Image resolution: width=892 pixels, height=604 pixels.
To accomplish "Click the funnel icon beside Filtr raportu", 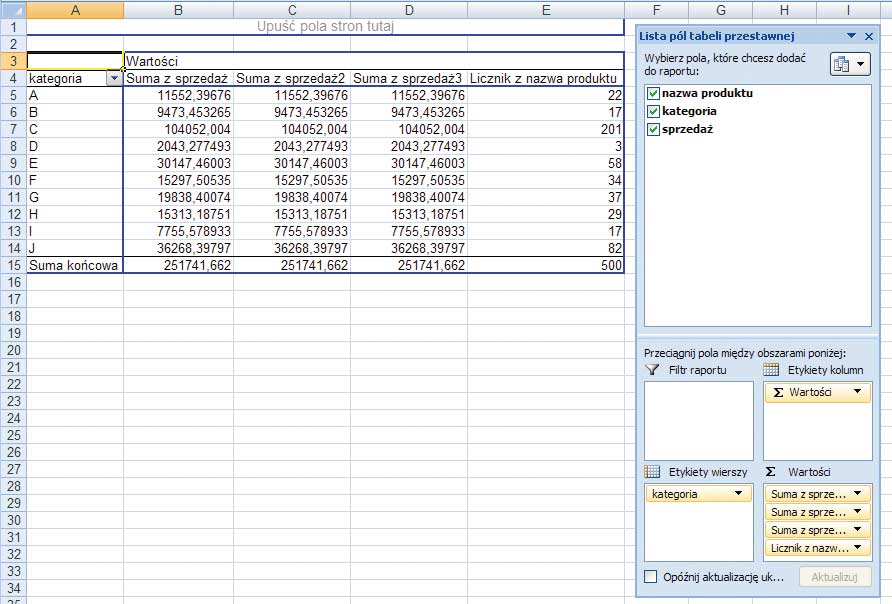I will pos(653,370).
